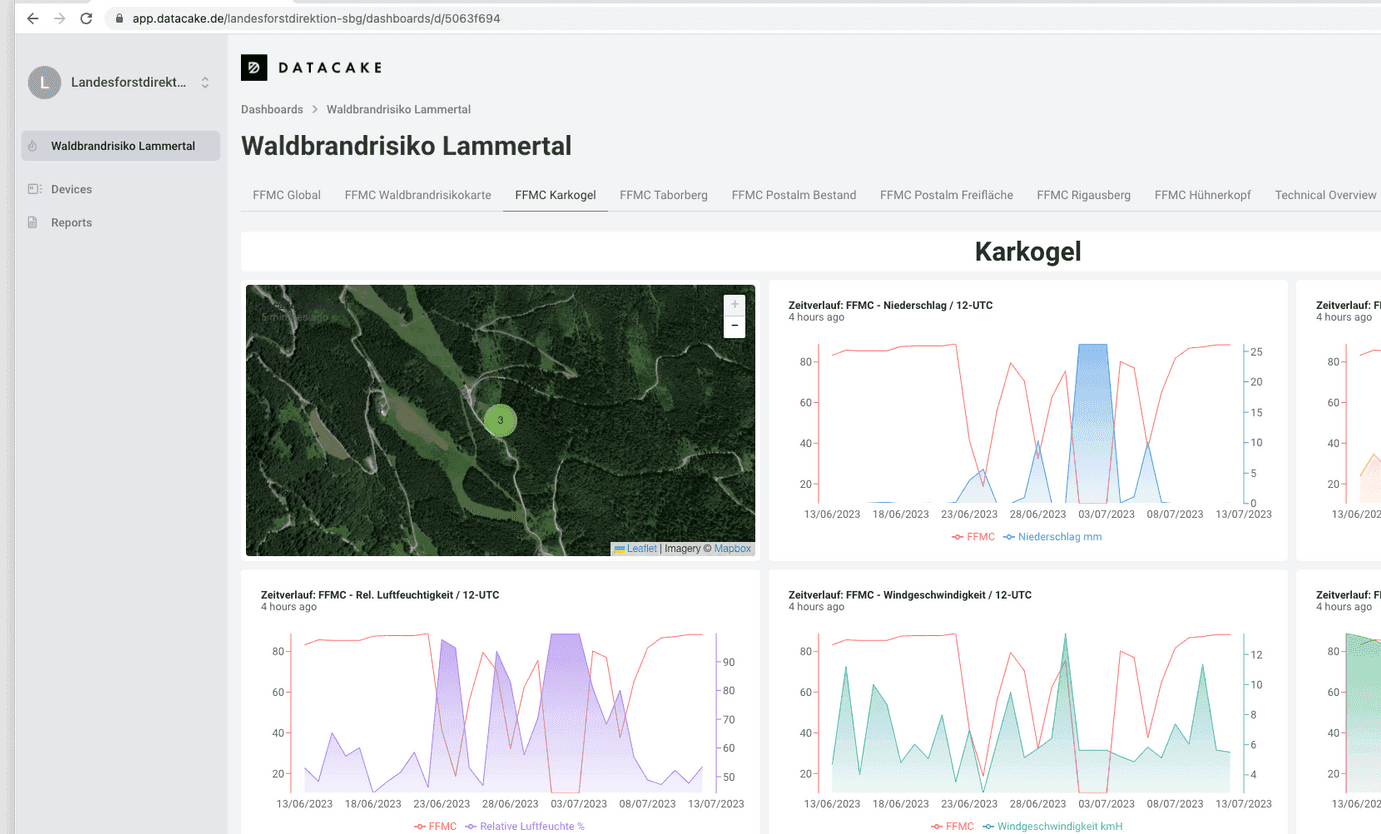Click the Datacake logo
Viewport: 1381px width, 834px height.
click(x=312, y=67)
